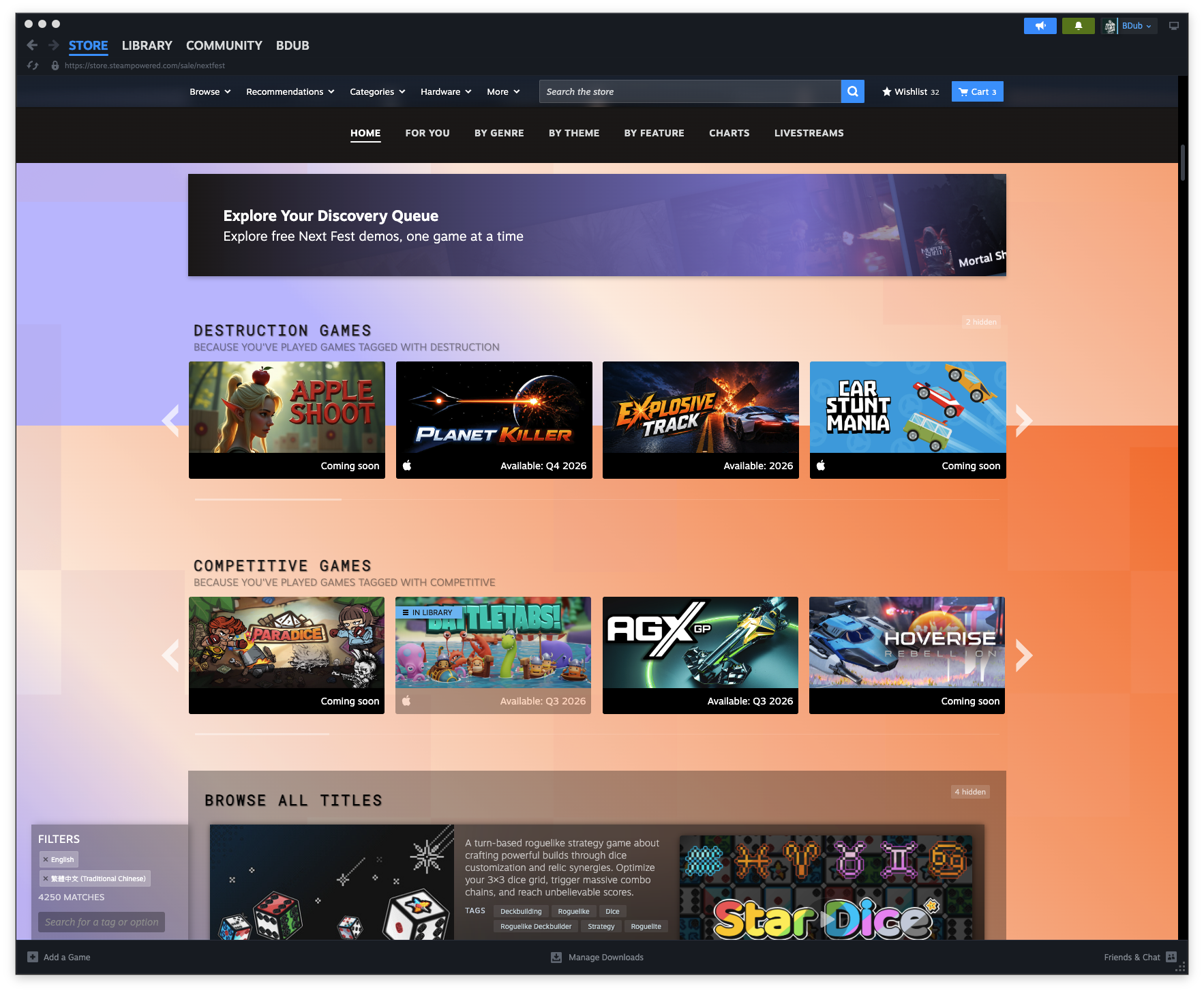The width and height of the screenshot is (1204, 993).
Task: Show next Destruction Games carousel items
Action: (x=1023, y=420)
